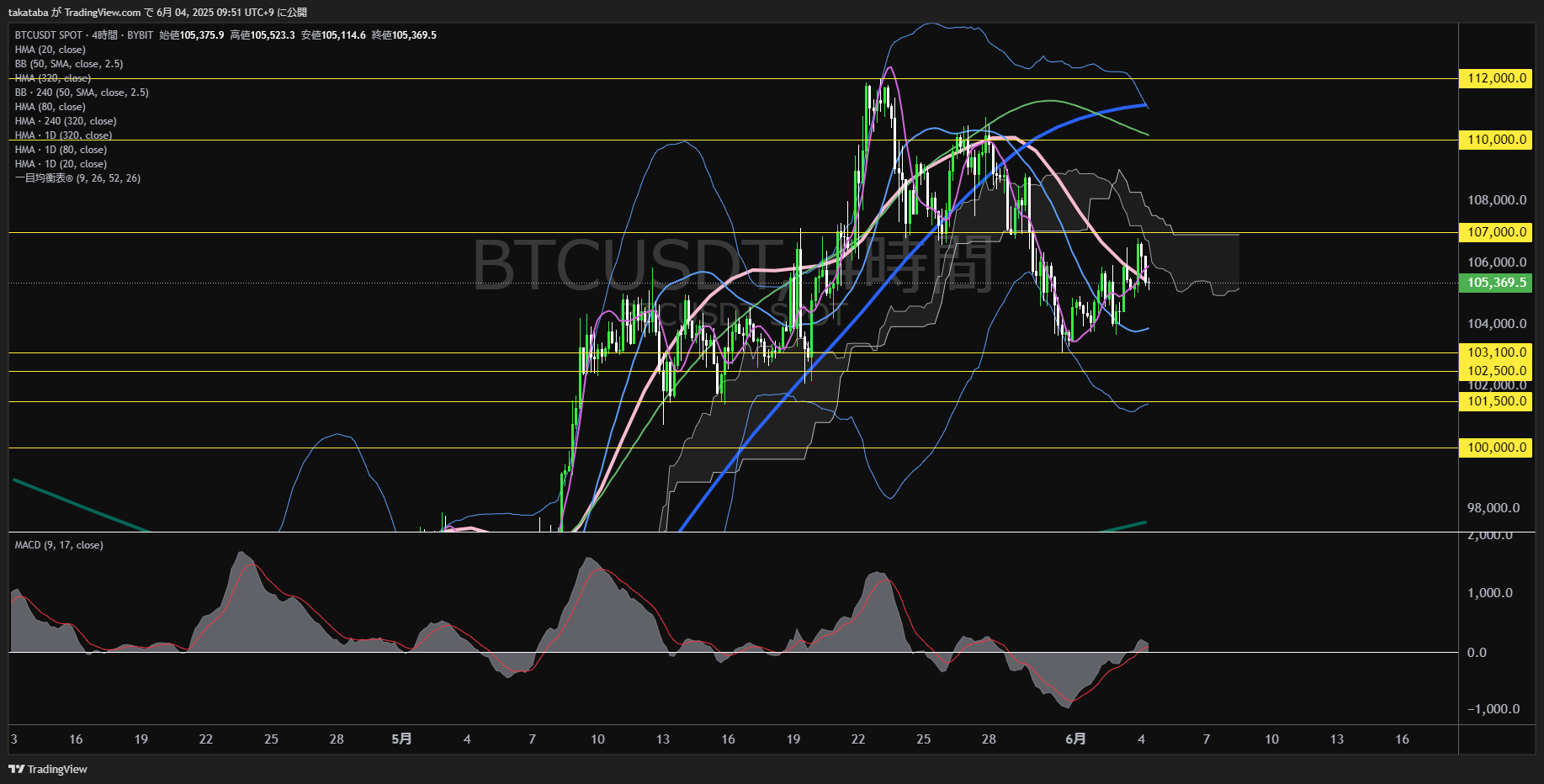Viewport: 1544px width, 784px height.
Task: Click the 103,100.0 yellow price label
Action: tap(1495, 352)
